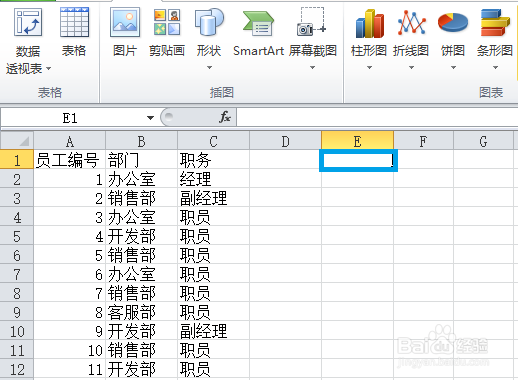518x380 pixels.
Task: Insert a Line chart (折线图)
Action: click(411, 38)
